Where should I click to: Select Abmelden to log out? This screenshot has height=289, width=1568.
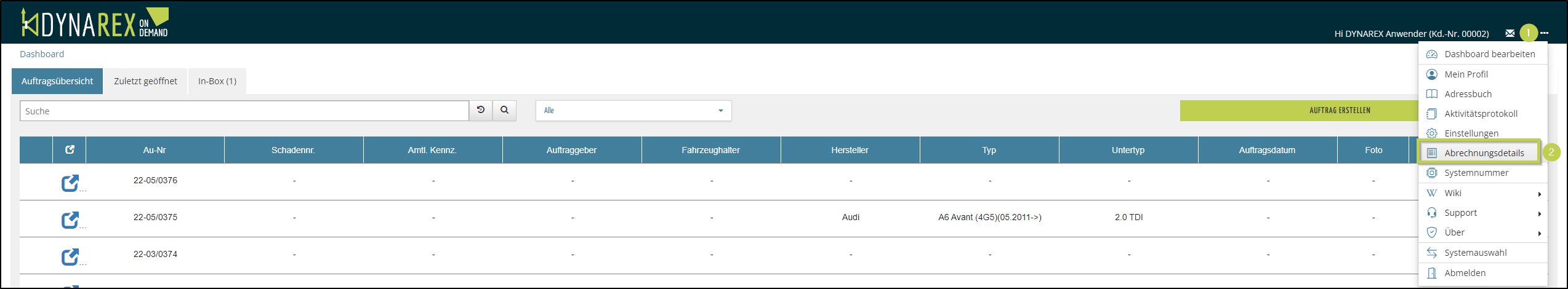(x=1465, y=272)
